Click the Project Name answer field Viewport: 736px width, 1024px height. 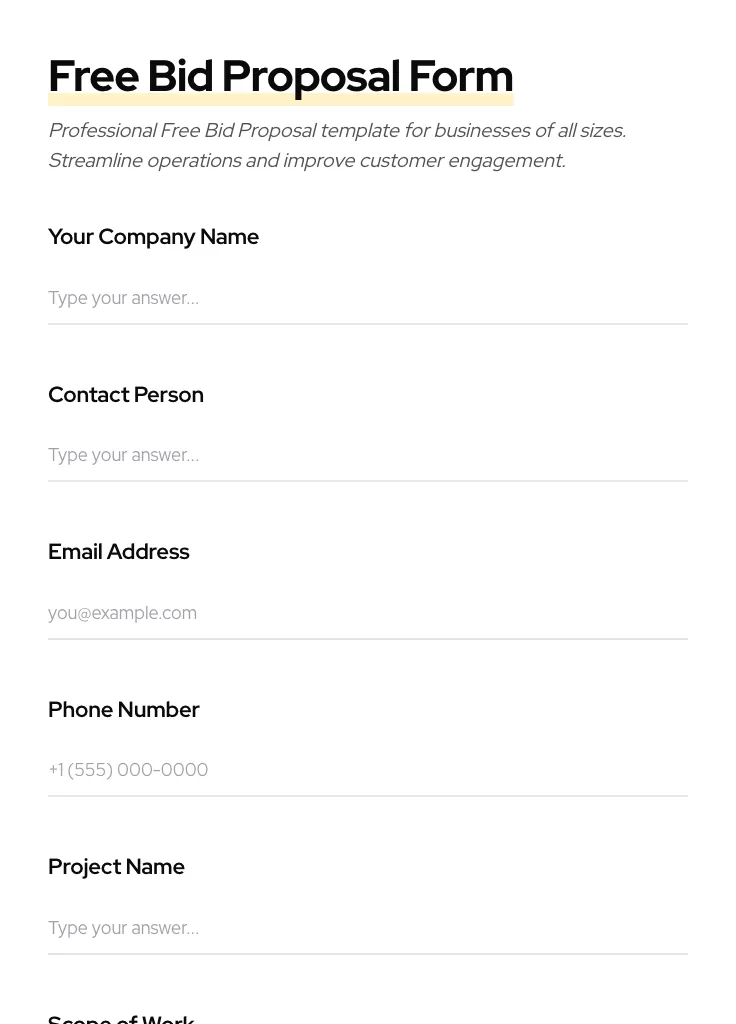tap(367, 928)
